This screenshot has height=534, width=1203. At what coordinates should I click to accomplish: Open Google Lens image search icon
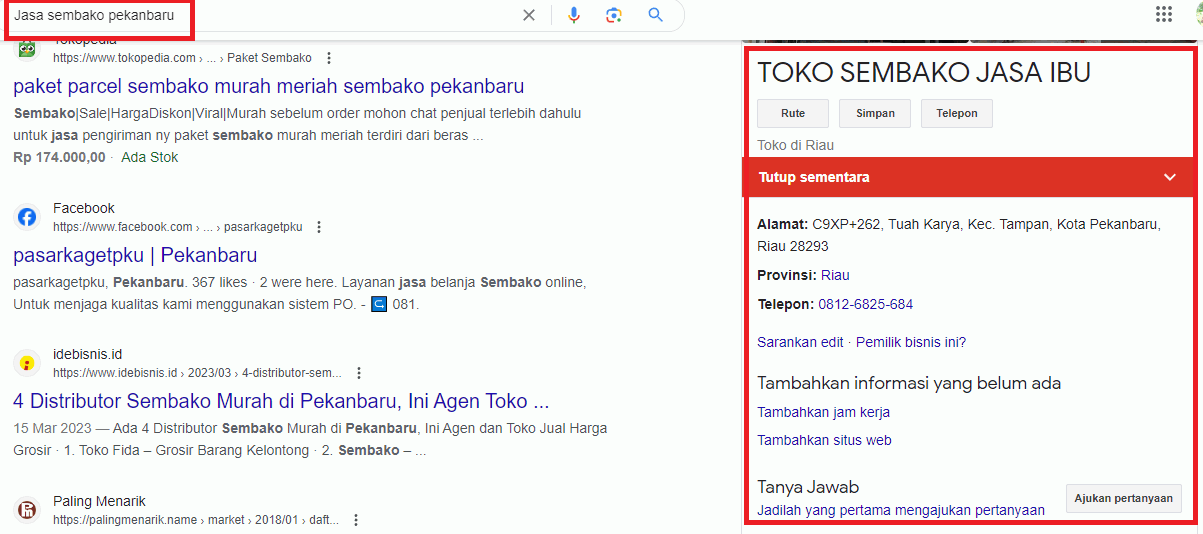pos(614,15)
